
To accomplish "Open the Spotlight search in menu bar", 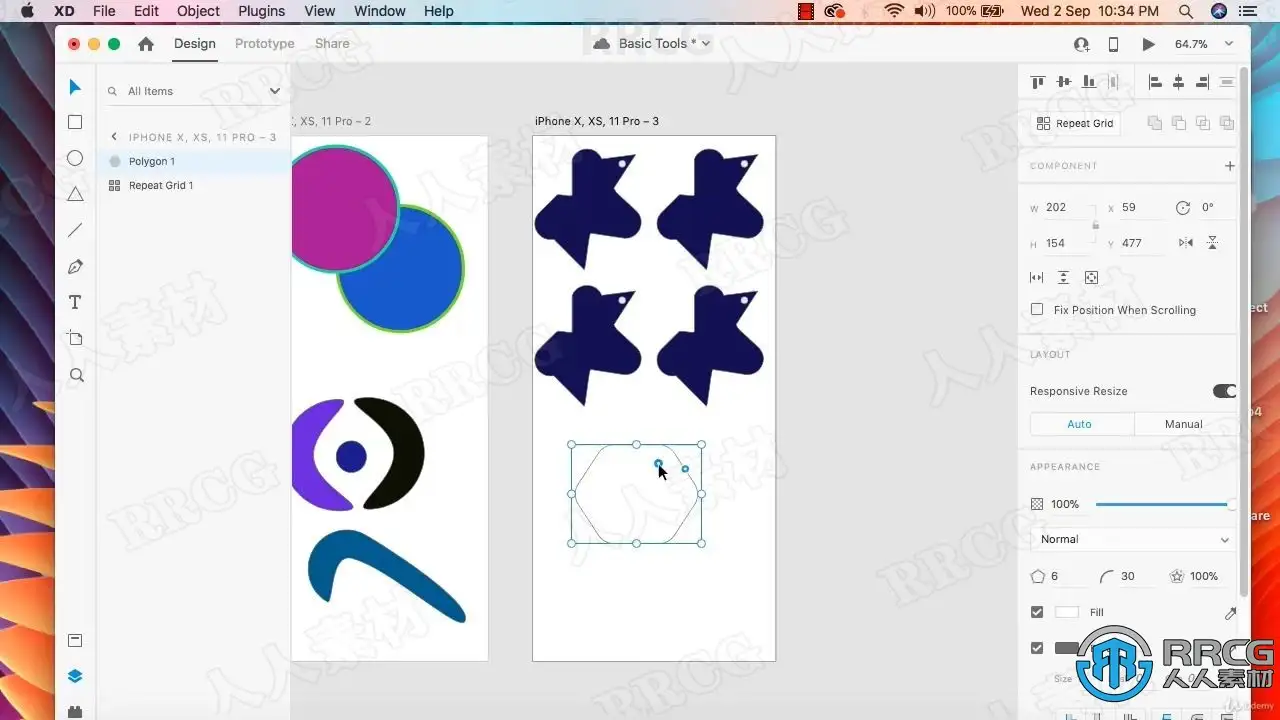I will pyautogui.click(x=1186, y=11).
